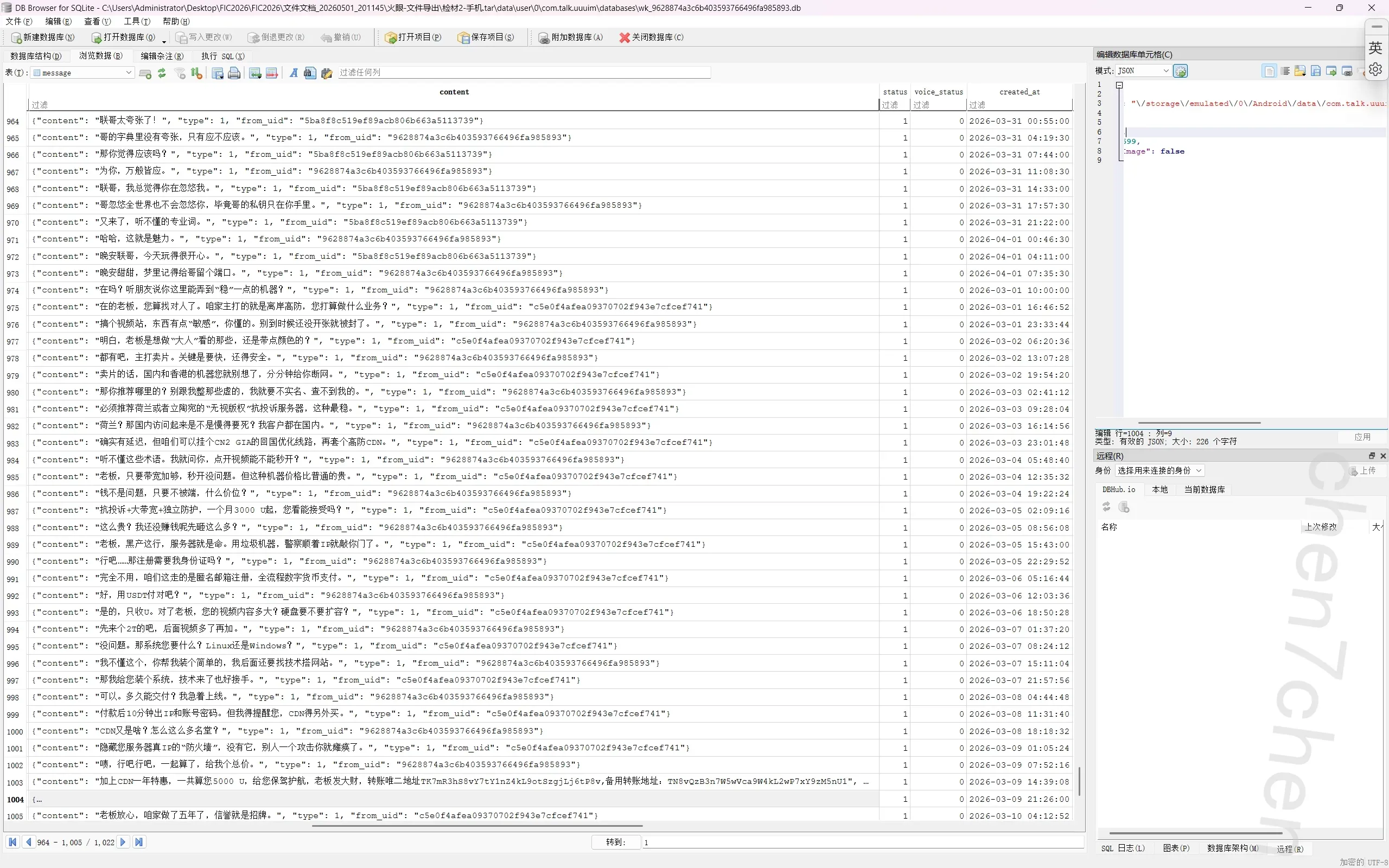This screenshot has width=1389, height=868.
Task: Open the 编辑 (Edit) menu
Action: pyautogui.click(x=58, y=21)
